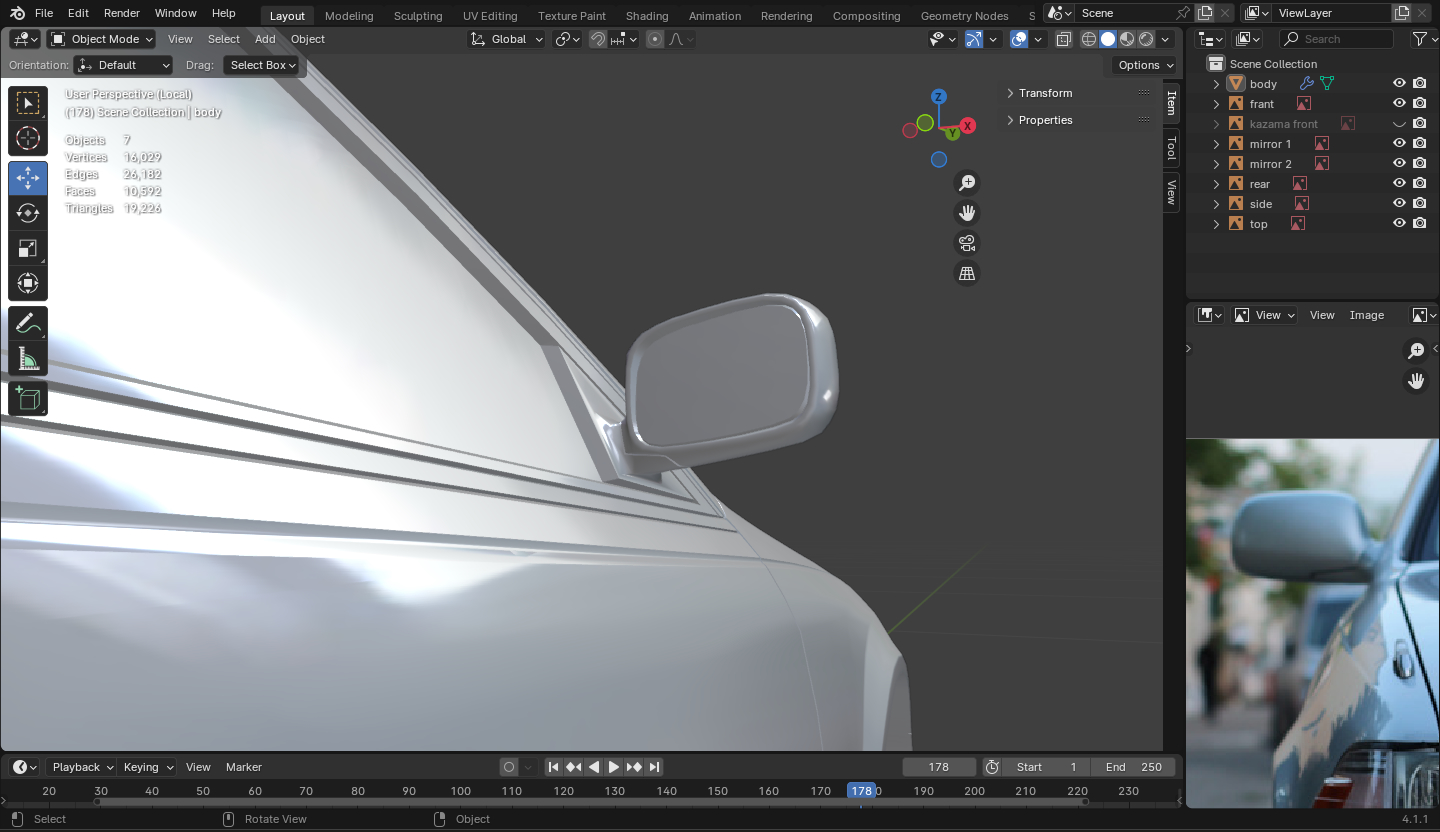Viewport: 1440px width, 832px height.
Task: Open the Global transform orientation dropdown
Action: [x=507, y=39]
